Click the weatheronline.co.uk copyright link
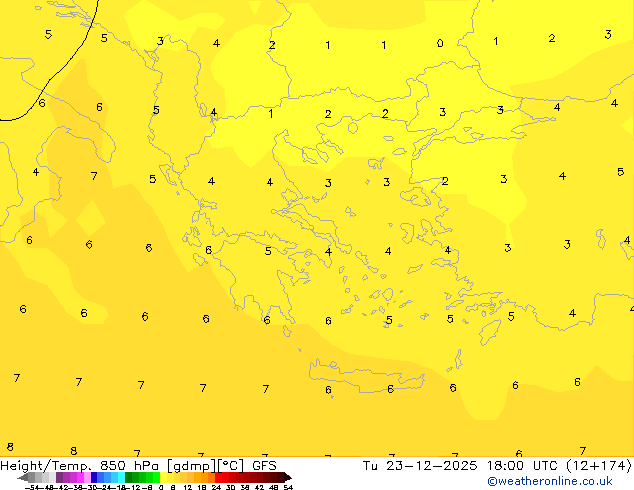 click(x=550, y=481)
